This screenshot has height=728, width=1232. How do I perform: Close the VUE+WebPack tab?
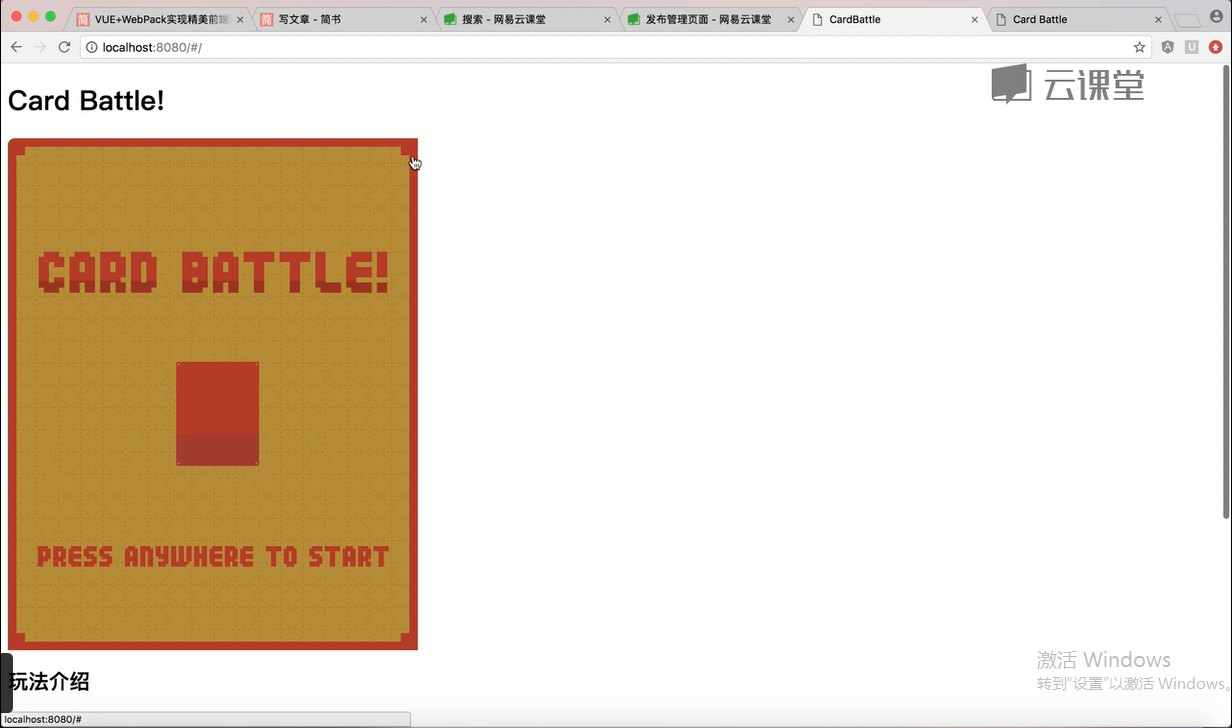pos(240,19)
